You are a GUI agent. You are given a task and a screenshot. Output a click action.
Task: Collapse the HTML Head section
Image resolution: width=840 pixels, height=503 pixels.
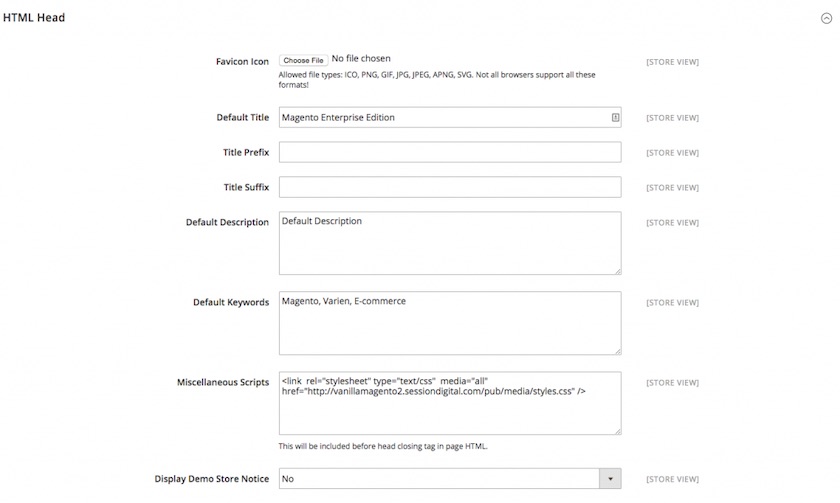[x=826, y=18]
